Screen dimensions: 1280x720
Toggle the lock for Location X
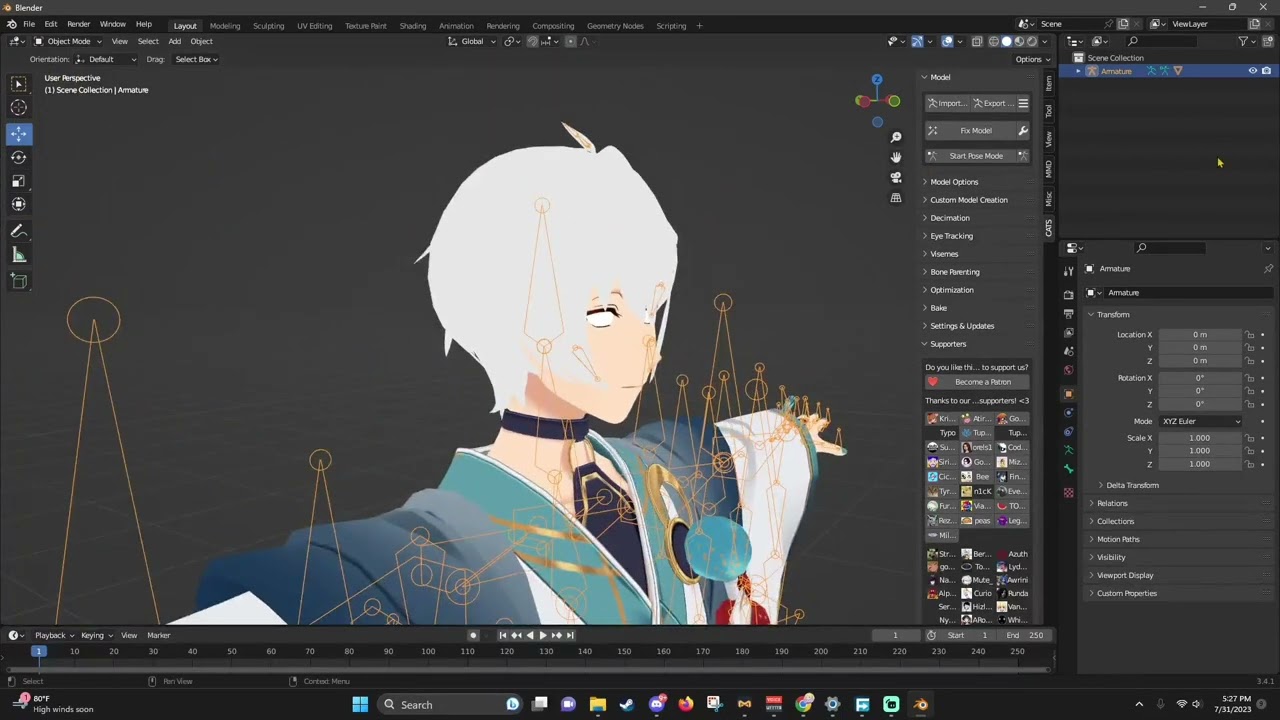click(1249, 335)
